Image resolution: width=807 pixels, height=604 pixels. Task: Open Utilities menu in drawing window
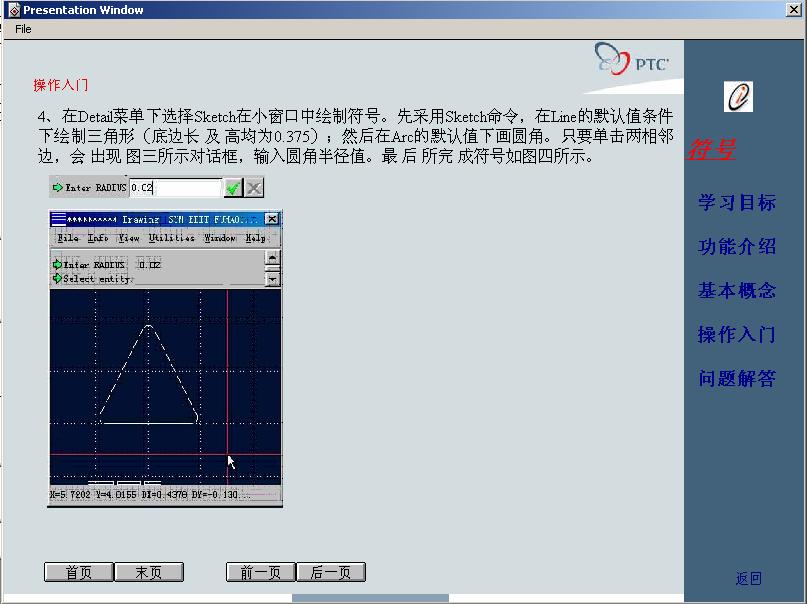click(x=171, y=238)
